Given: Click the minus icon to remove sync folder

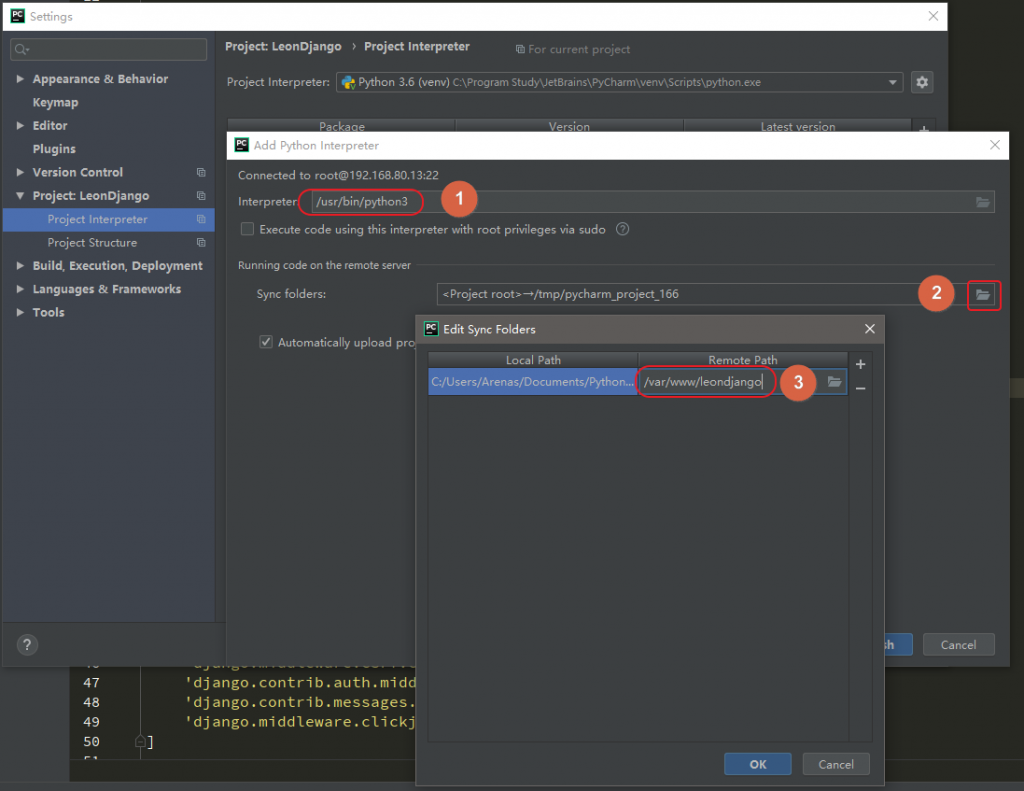Looking at the screenshot, I should tap(860, 388).
